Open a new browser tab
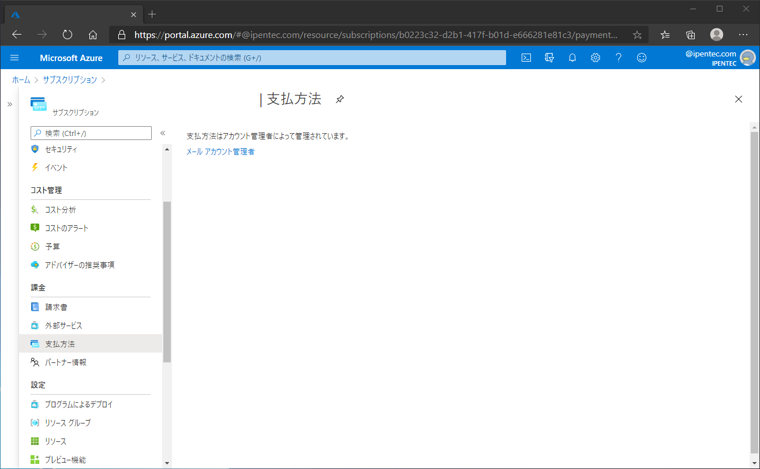 click(x=152, y=14)
